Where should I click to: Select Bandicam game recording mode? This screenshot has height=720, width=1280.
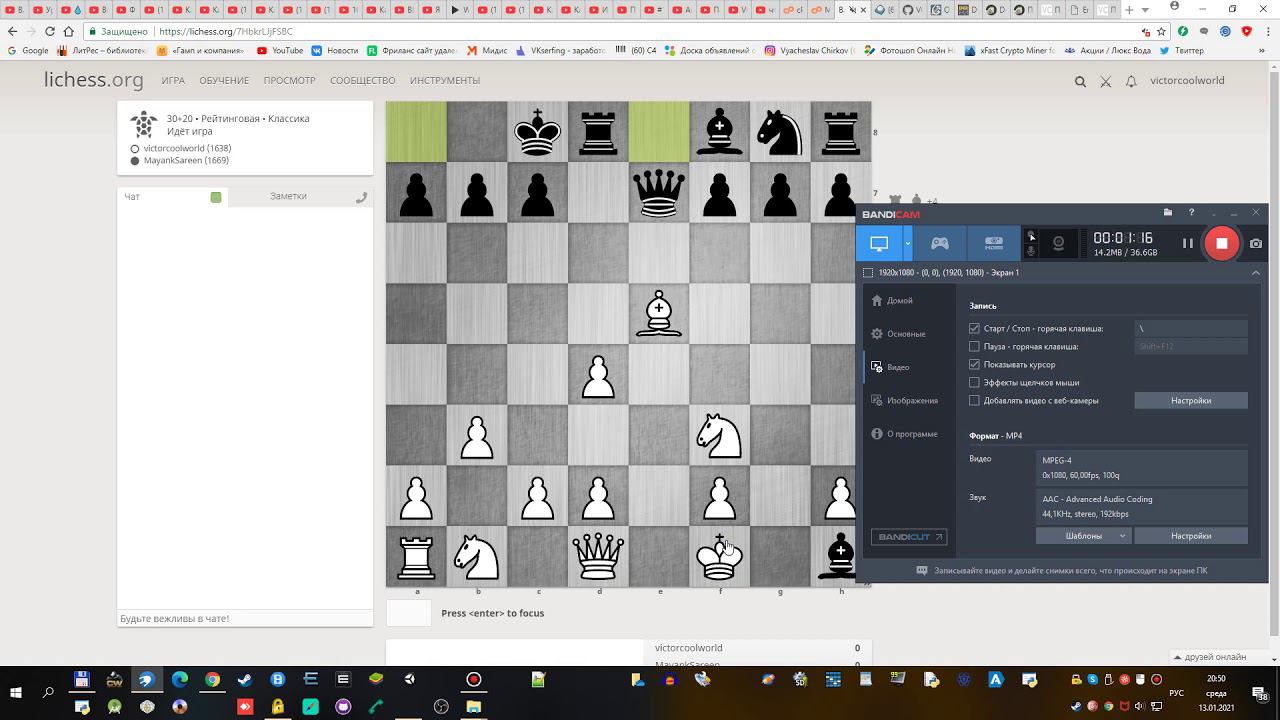(940, 243)
